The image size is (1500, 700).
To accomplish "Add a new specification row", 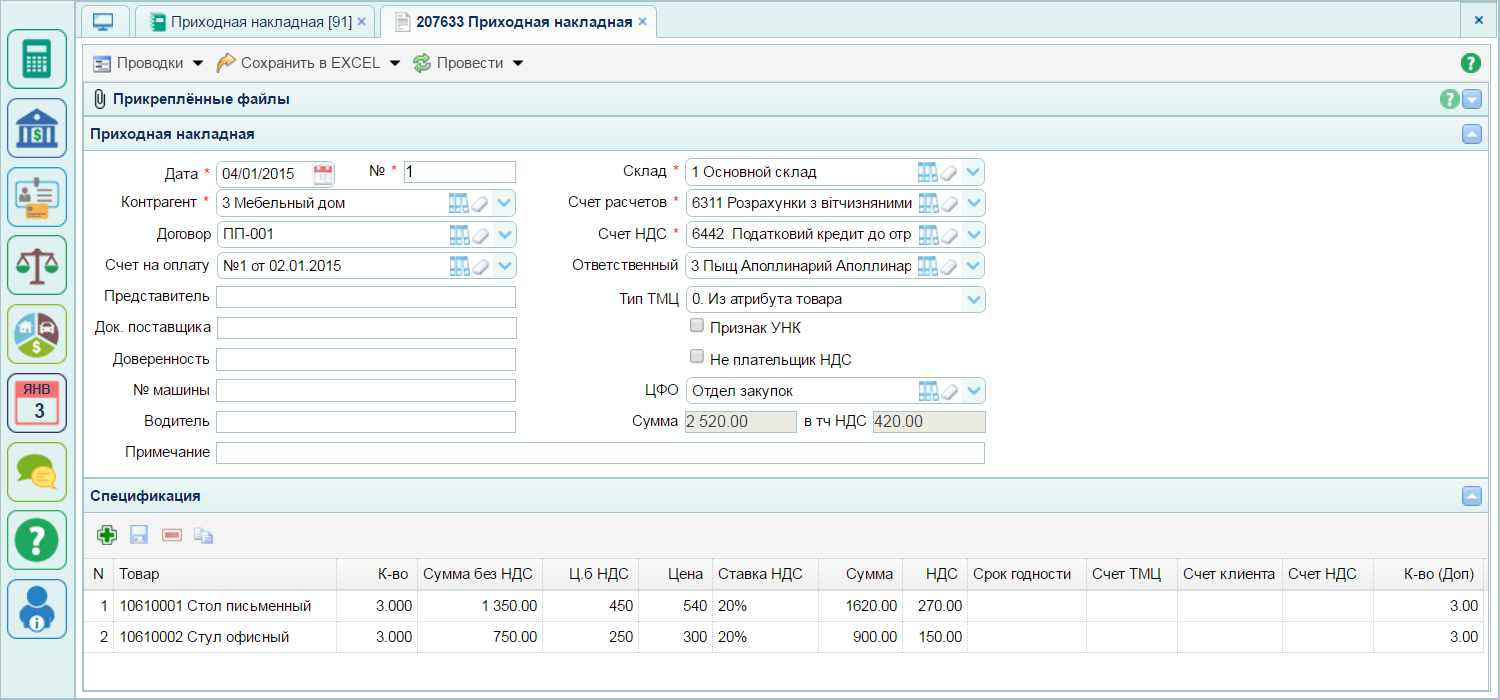I will click(x=107, y=535).
